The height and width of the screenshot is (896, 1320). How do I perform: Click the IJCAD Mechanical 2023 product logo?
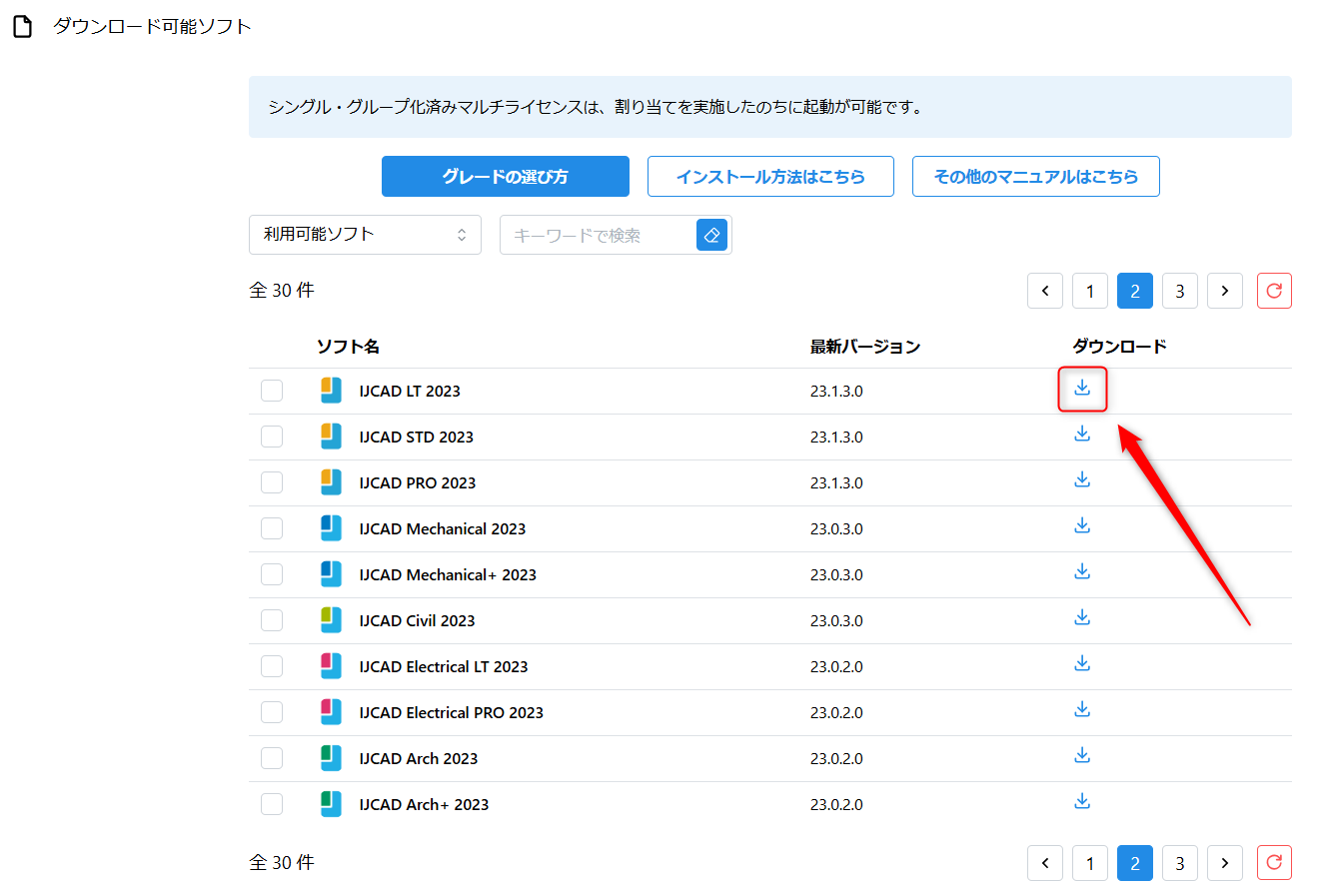[x=331, y=528]
